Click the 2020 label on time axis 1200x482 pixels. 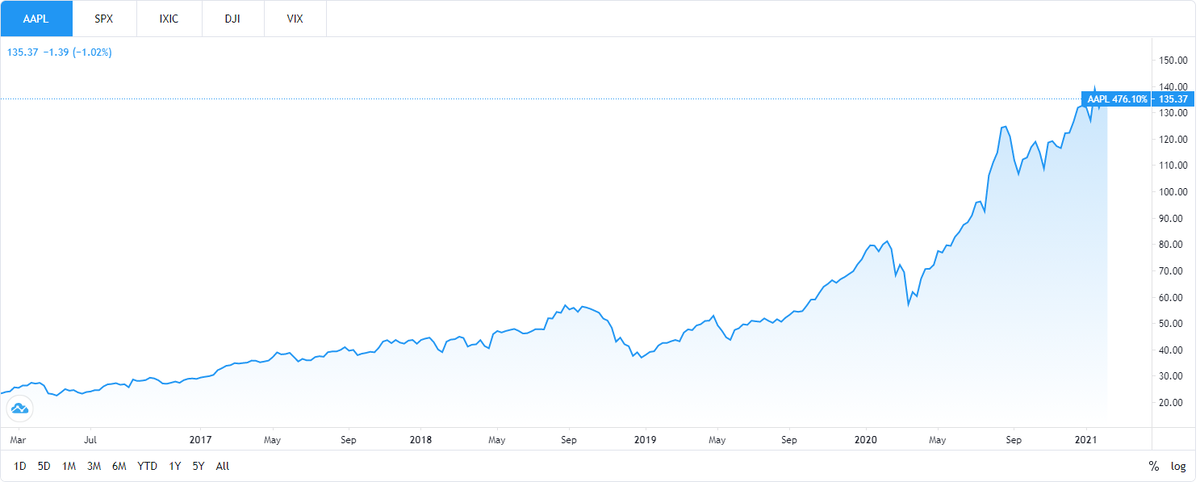point(867,439)
